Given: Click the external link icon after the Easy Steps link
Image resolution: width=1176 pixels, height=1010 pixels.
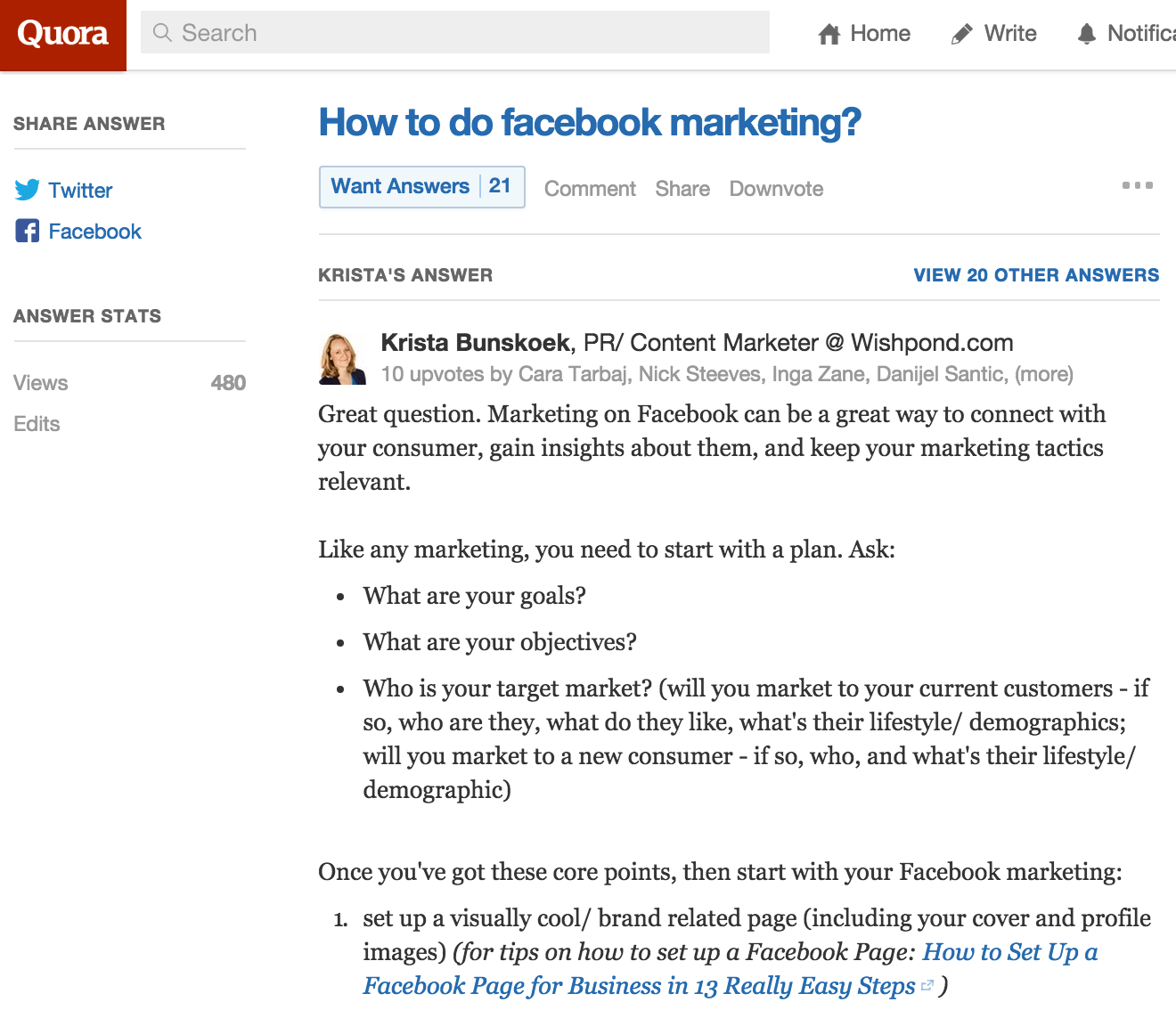Looking at the screenshot, I should click(x=927, y=986).
